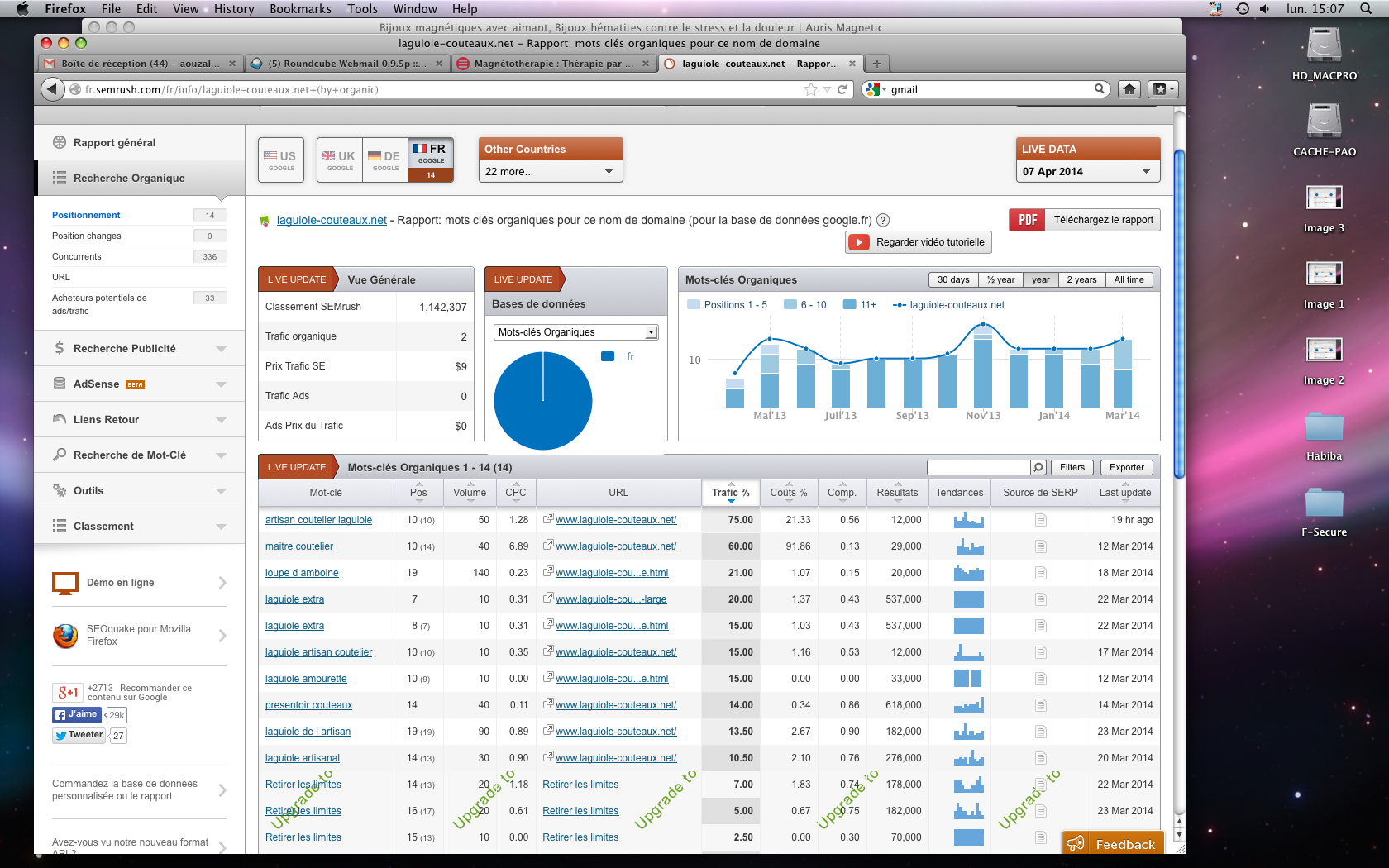
Task: Click the Exporter button
Action: (x=1126, y=467)
